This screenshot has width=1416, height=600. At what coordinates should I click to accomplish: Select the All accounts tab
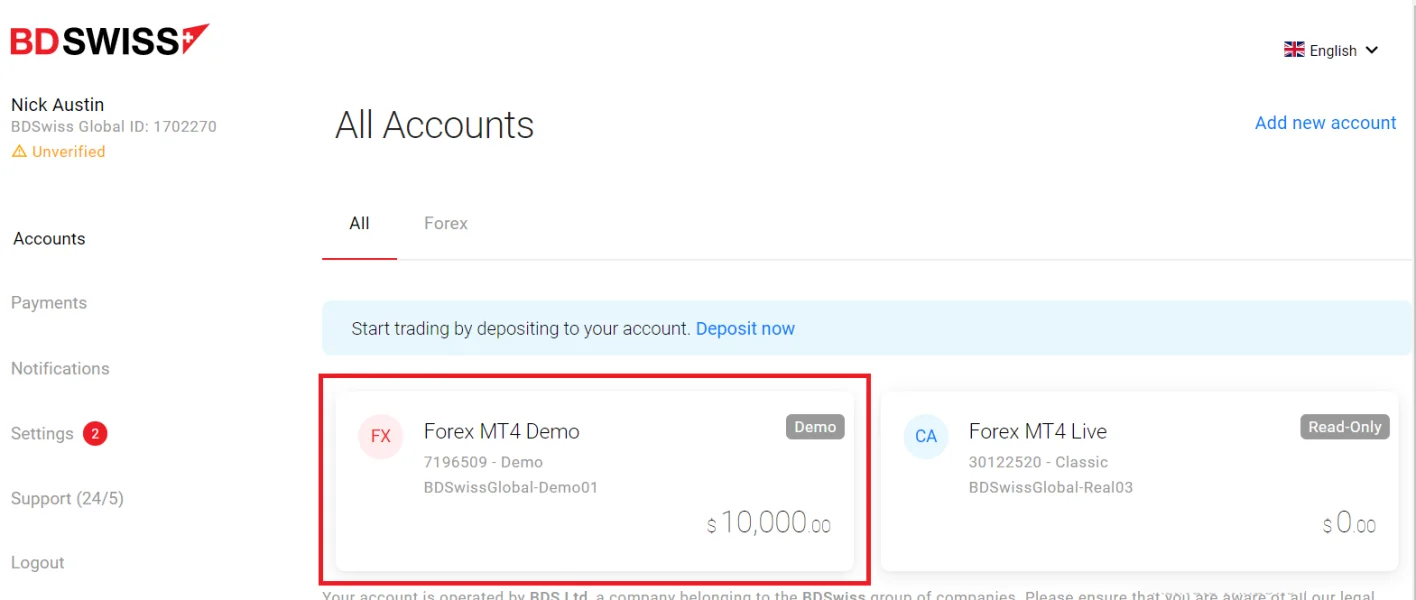pos(359,224)
